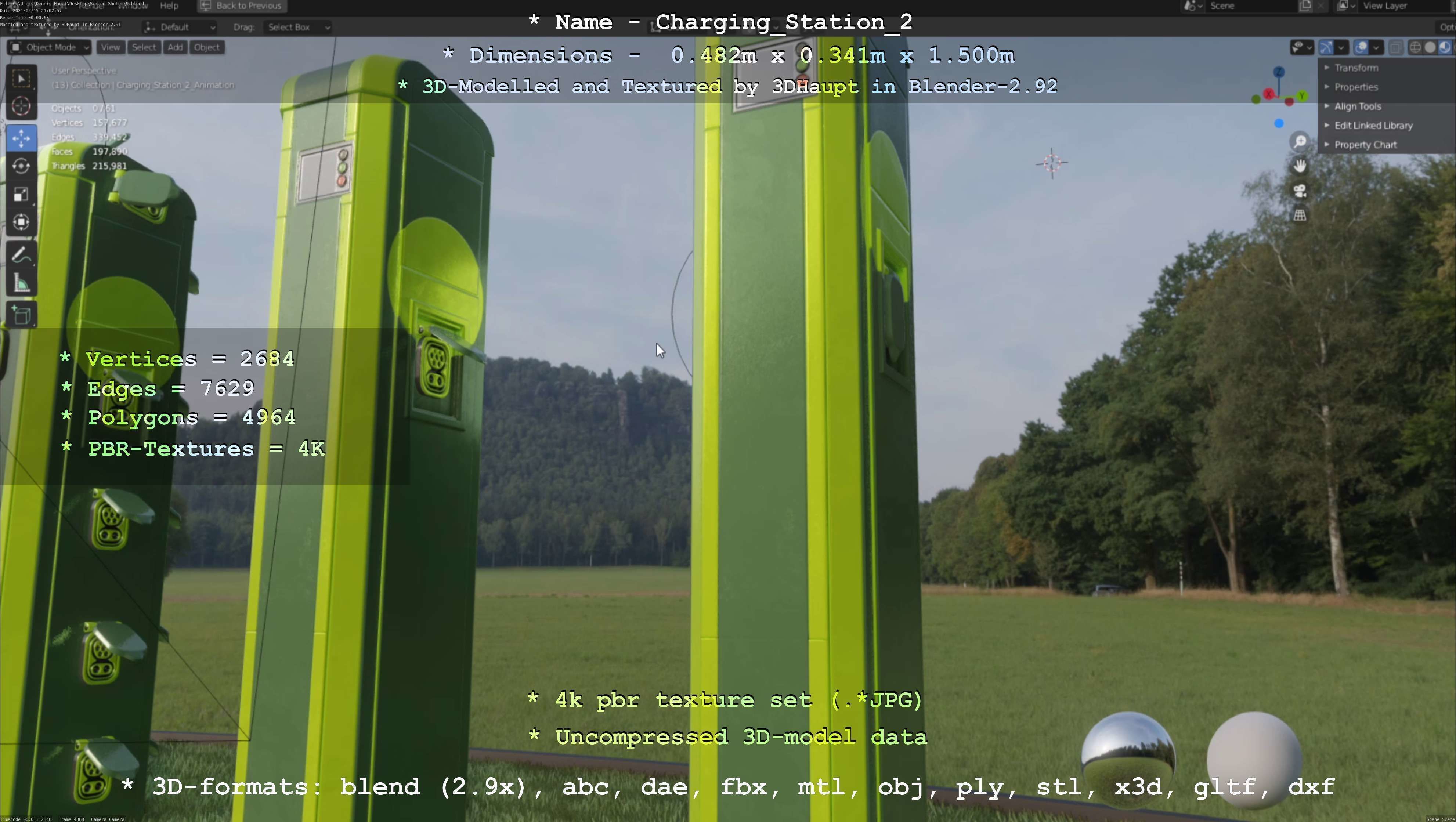Image resolution: width=1456 pixels, height=822 pixels.
Task: Click the green Y axis gizmo handle
Action: (x=1302, y=96)
